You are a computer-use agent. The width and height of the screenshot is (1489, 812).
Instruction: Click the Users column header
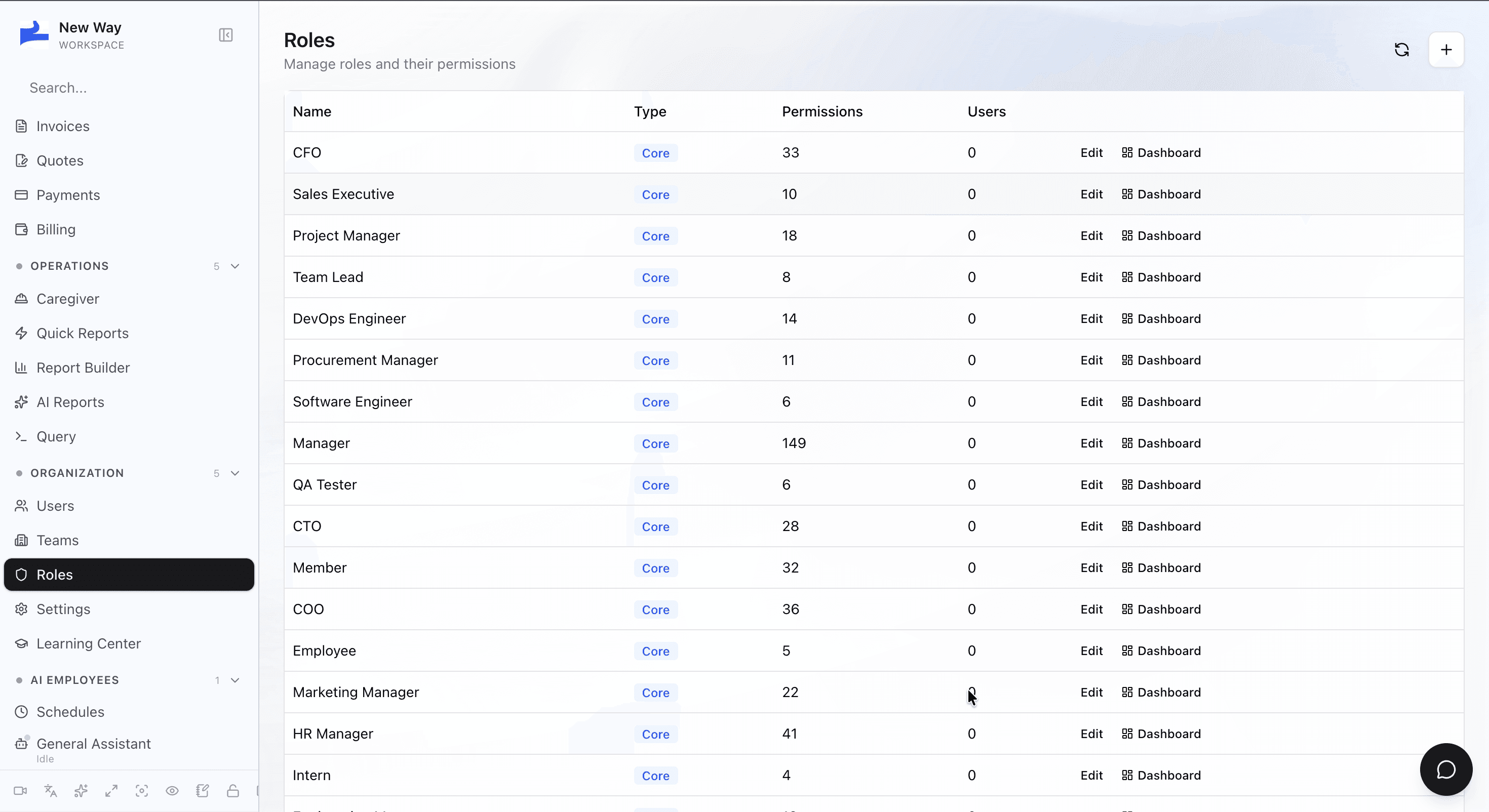click(x=987, y=111)
